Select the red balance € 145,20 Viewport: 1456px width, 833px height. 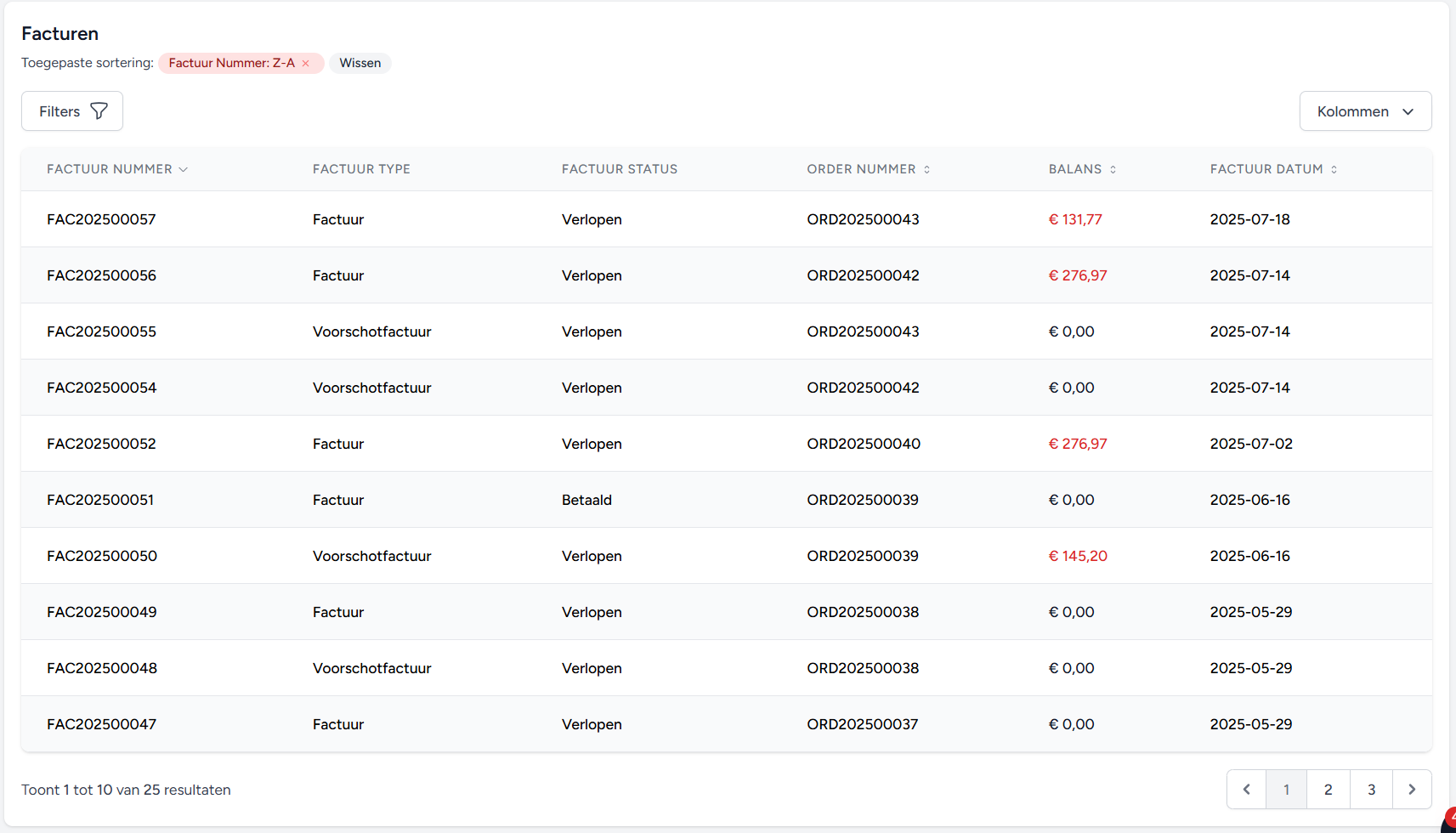(x=1077, y=556)
